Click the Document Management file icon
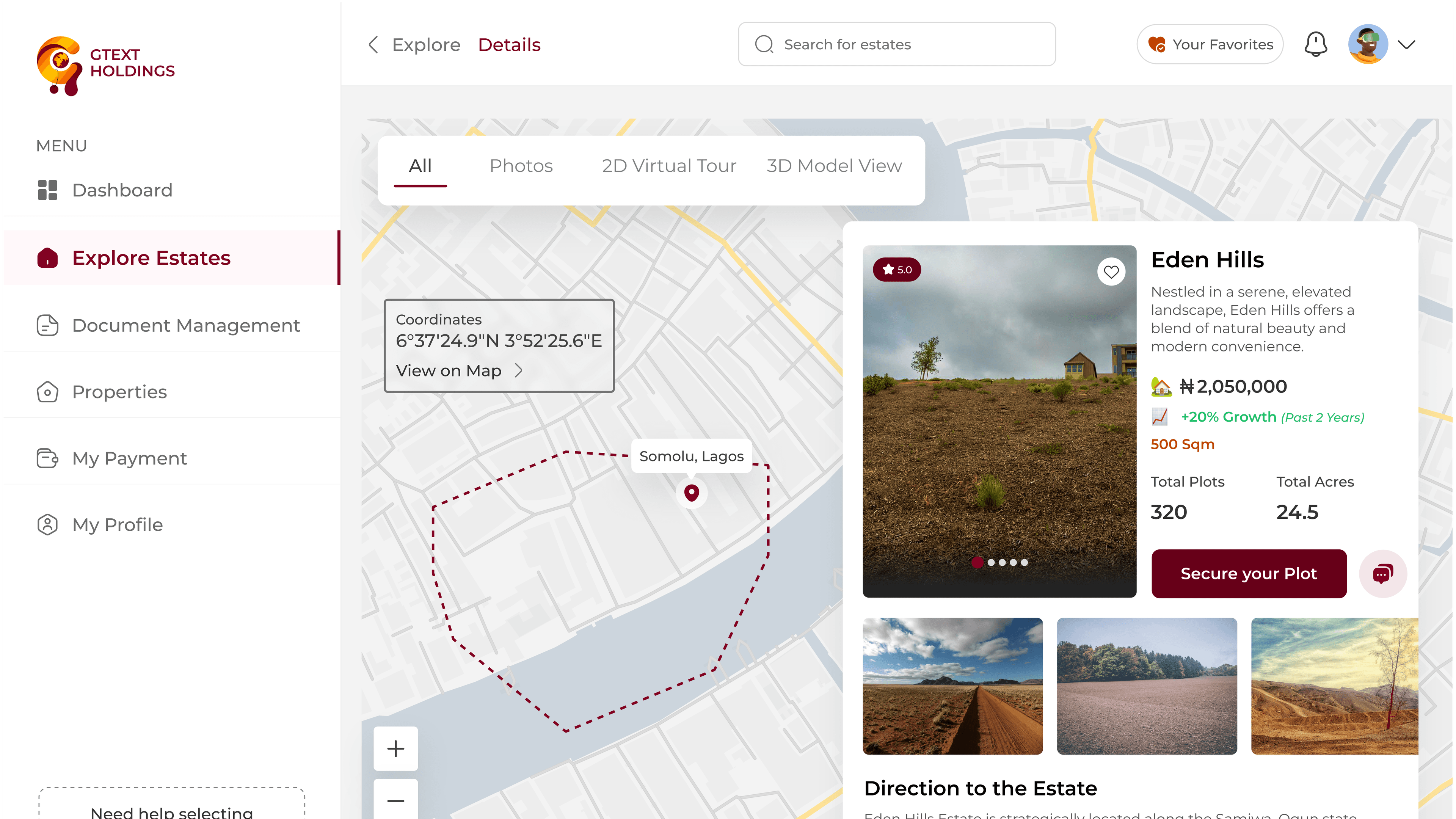Image resolution: width=1456 pixels, height=819 pixels. tap(47, 326)
